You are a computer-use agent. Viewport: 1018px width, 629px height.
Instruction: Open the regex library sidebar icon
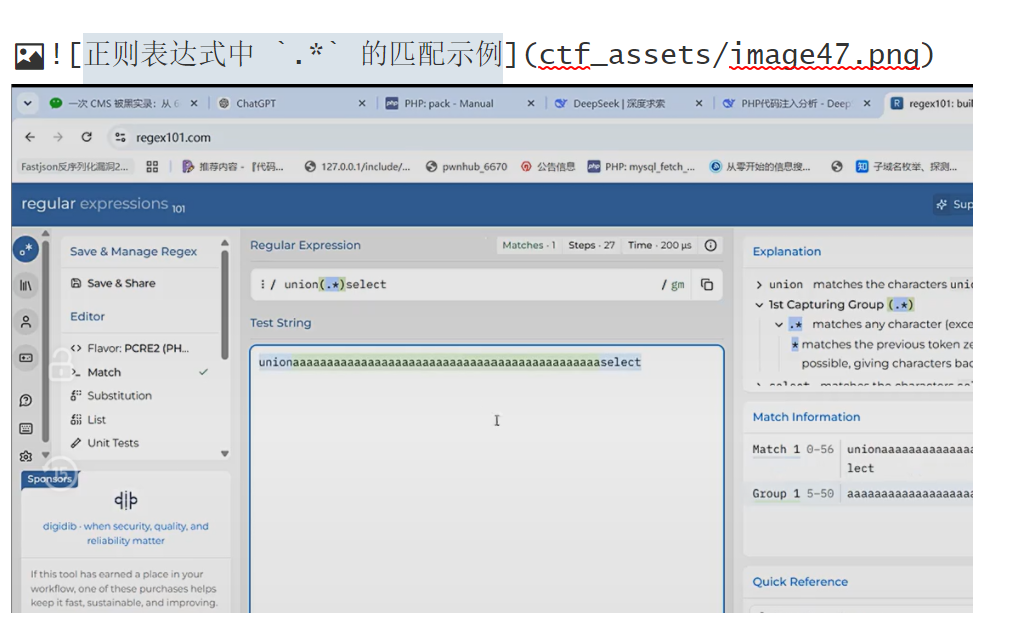pos(26,286)
